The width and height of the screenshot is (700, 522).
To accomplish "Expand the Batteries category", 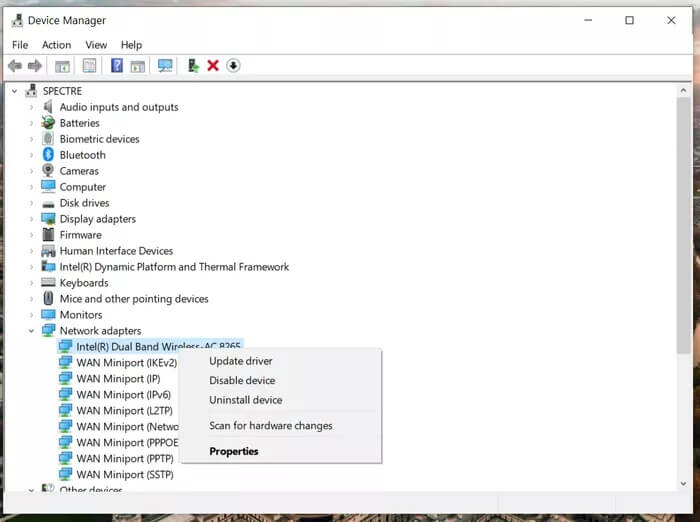I will pos(31,123).
